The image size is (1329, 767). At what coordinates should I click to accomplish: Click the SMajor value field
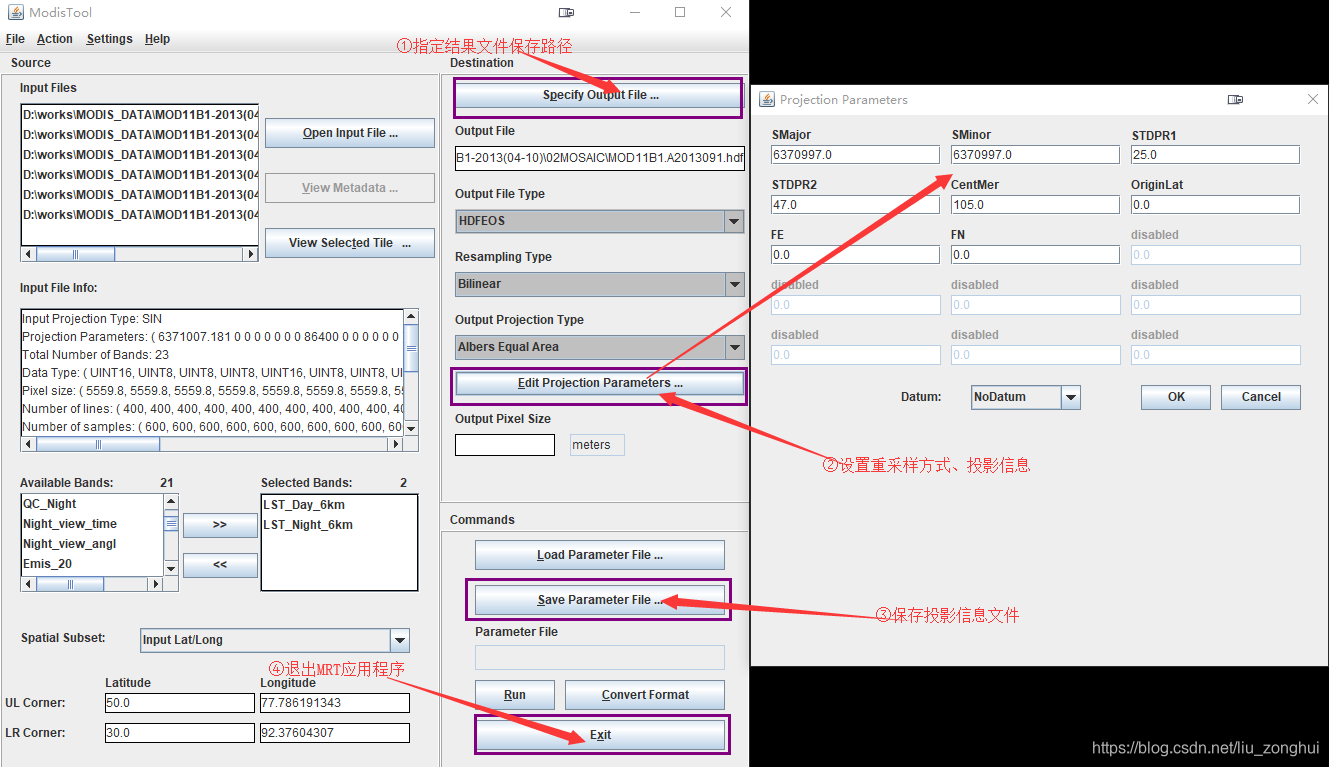tap(856, 155)
